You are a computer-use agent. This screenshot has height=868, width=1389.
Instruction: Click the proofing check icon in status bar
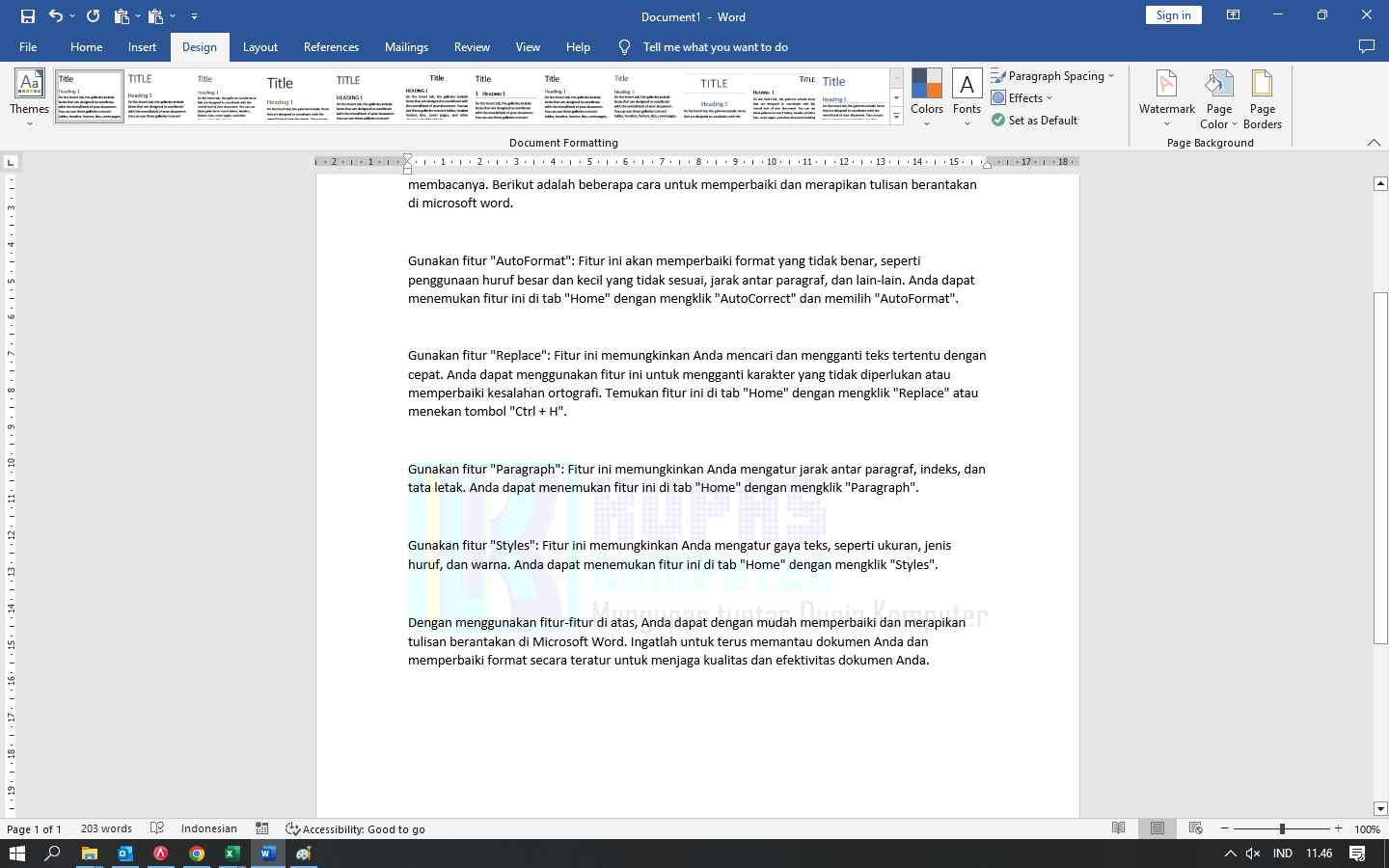157,829
